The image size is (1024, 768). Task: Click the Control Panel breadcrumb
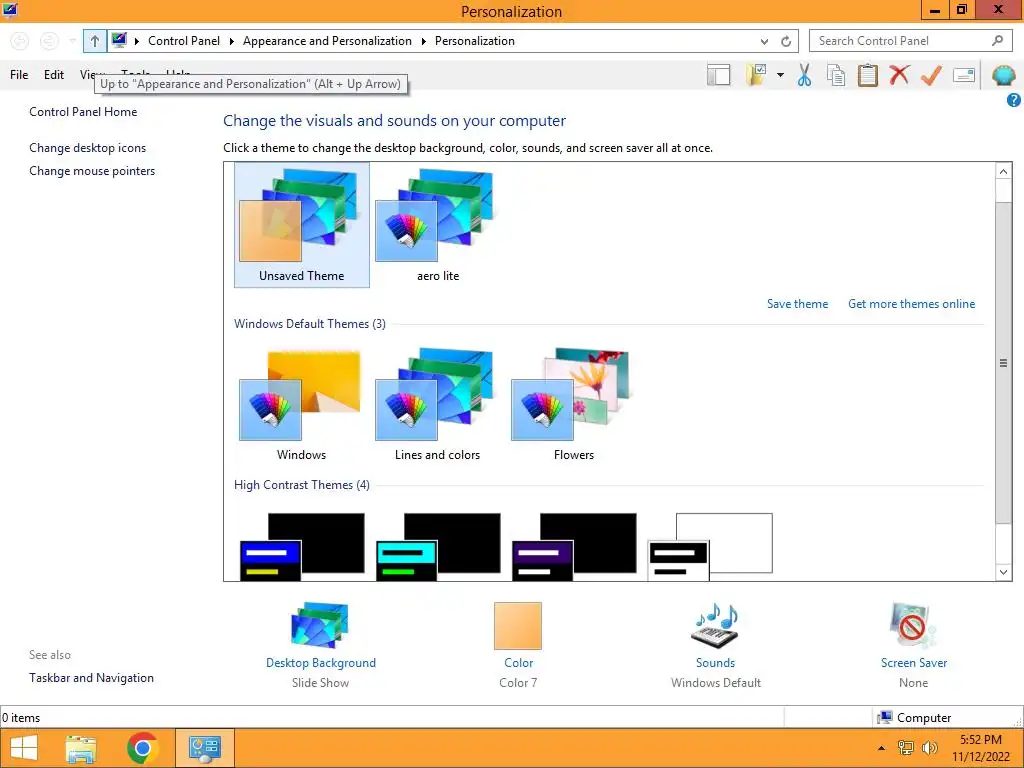pyautogui.click(x=184, y=40)
